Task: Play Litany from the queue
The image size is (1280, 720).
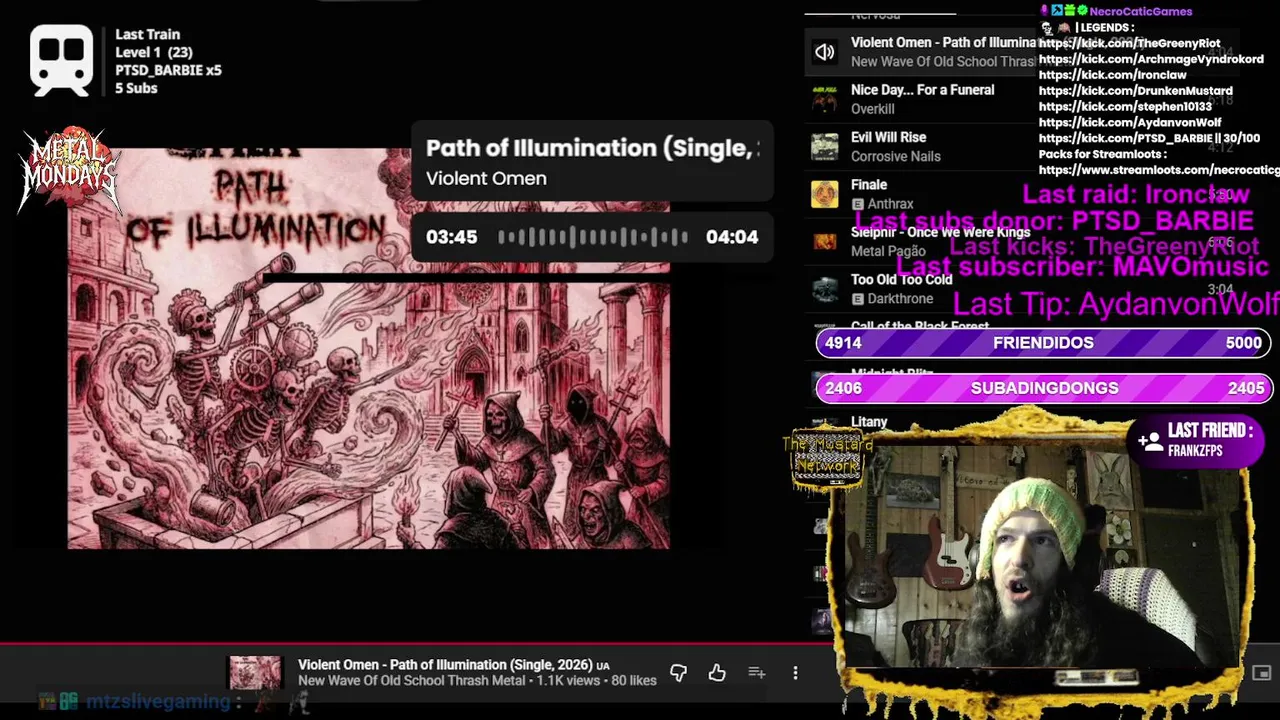Action: (x=868, y=422)
